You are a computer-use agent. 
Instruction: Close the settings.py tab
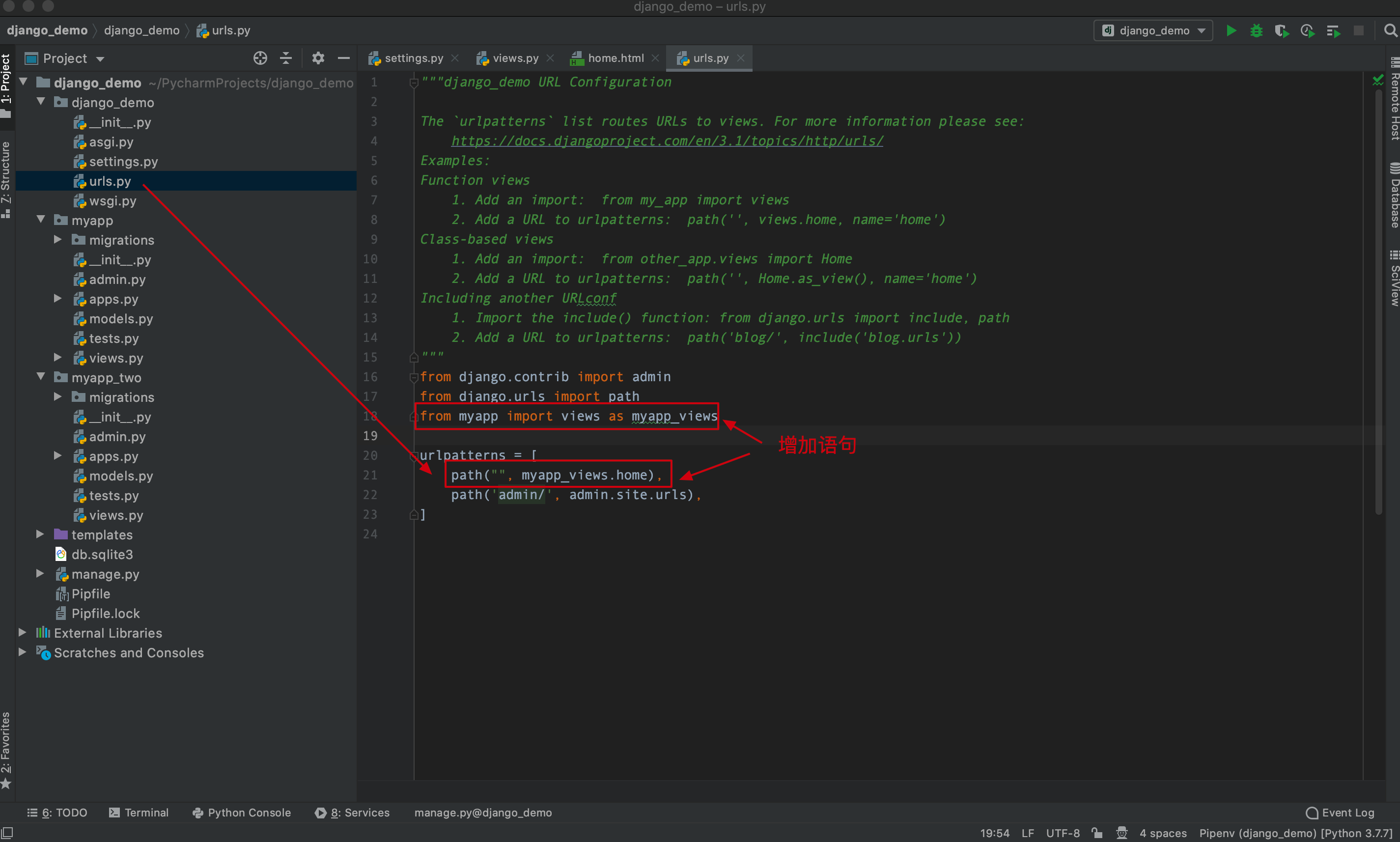point(455,58)
